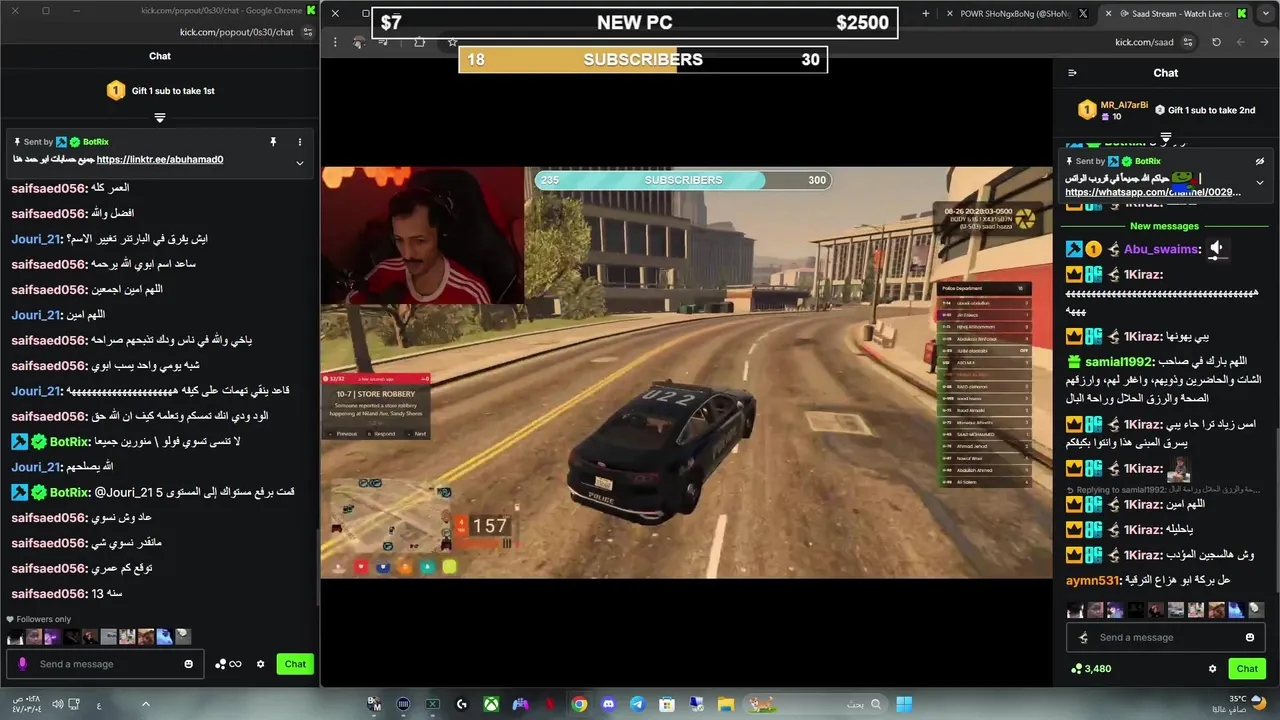Expand pinned message chevron in left chat
The height and width of the screenshot is (720, 1280).
299,162
